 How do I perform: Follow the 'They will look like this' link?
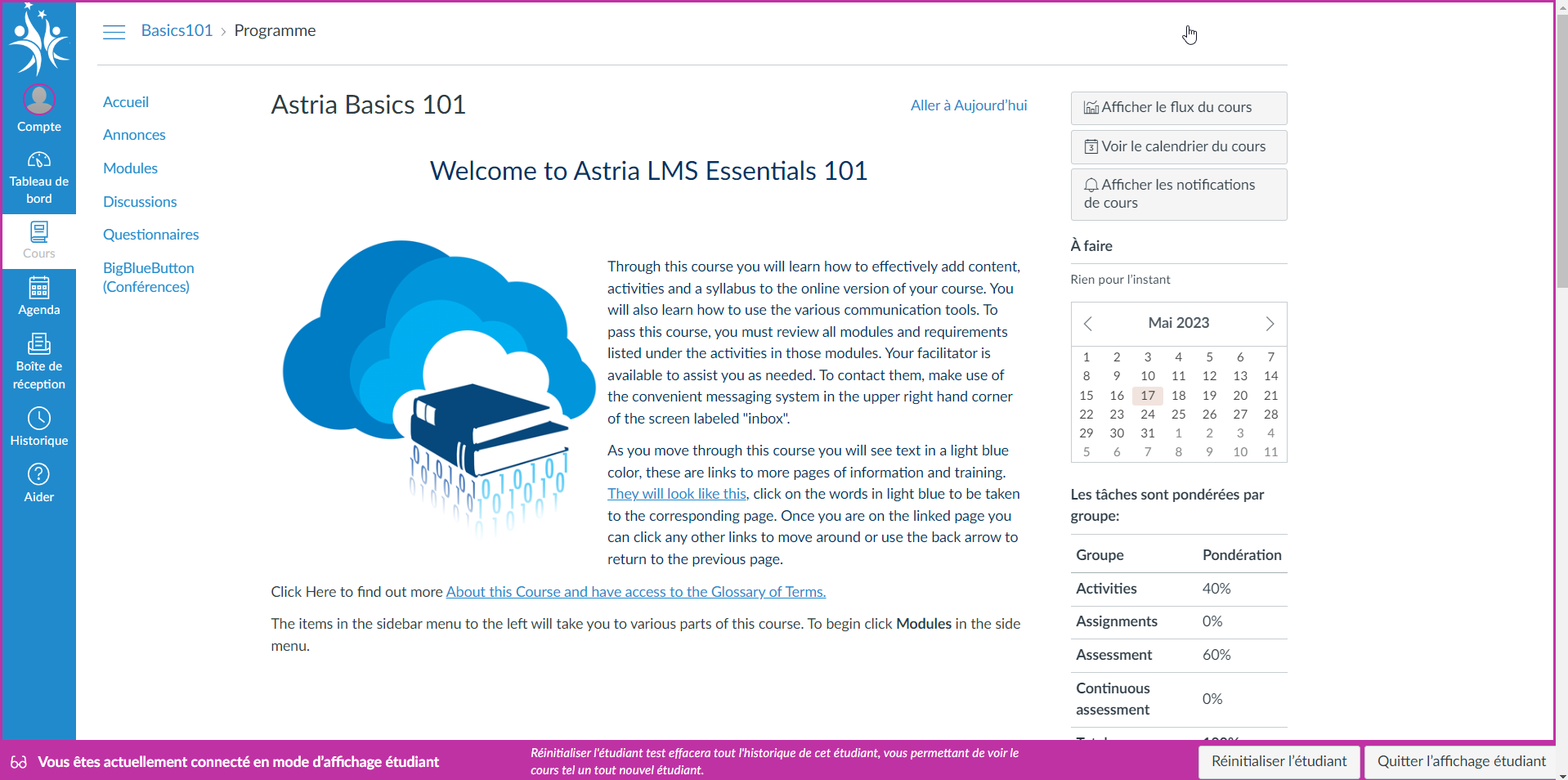click(677, 494)
